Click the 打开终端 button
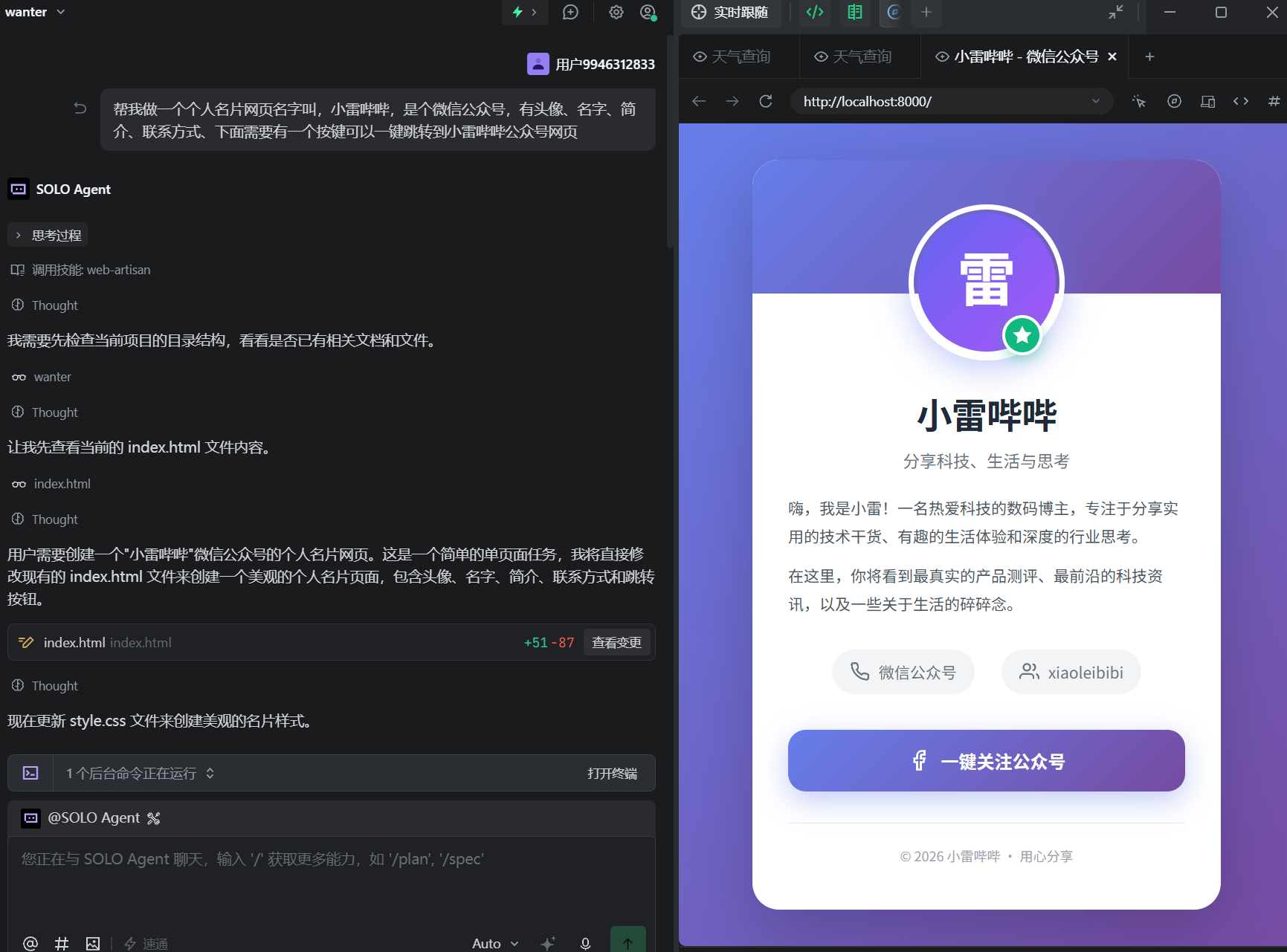This screenshot has height=952, width=1287. pos(612,773)
